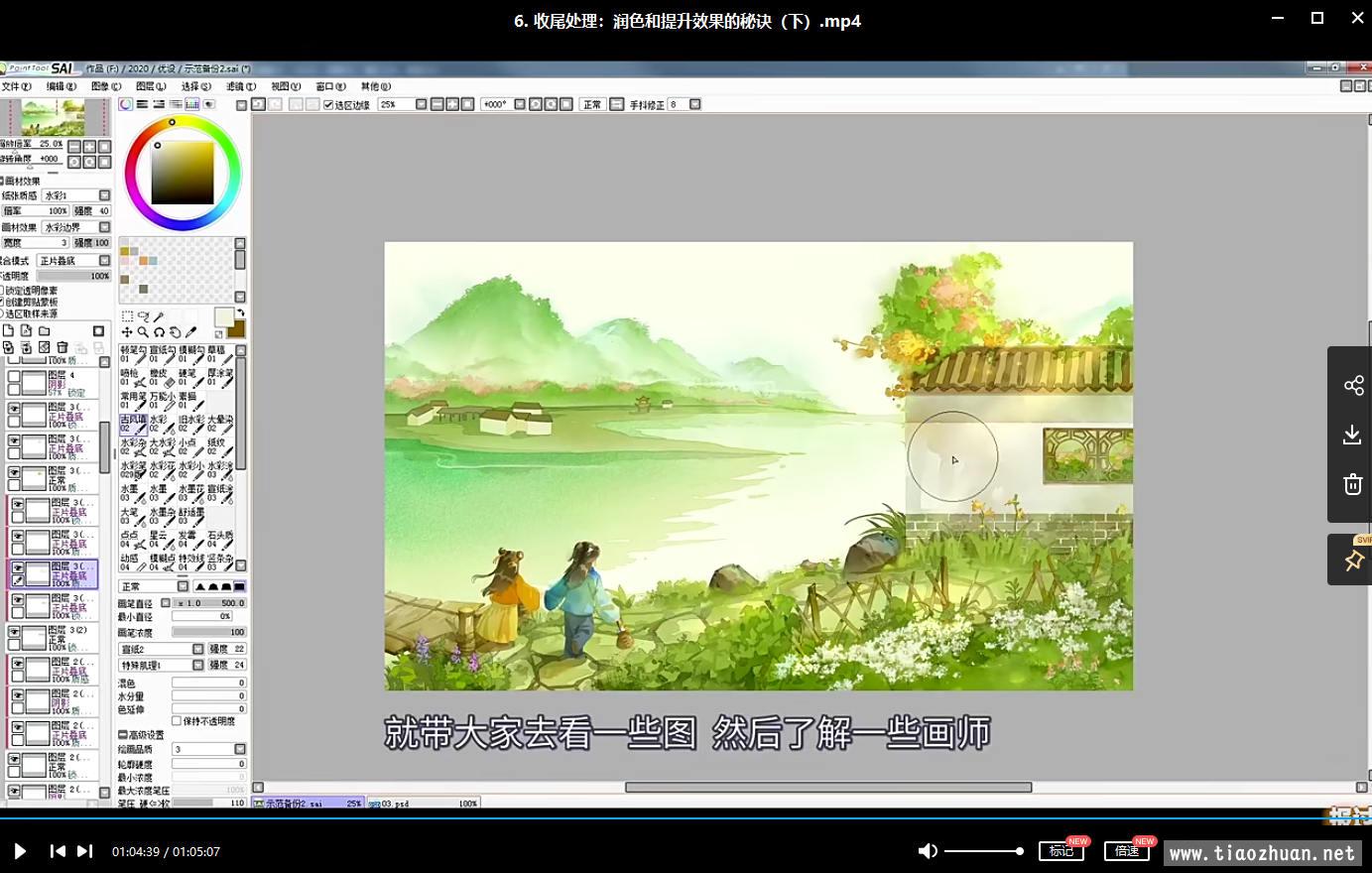Click the share icon in video player
Image resolution: width=1372 pixels, height=873 pixels.
click(1353, 386)
